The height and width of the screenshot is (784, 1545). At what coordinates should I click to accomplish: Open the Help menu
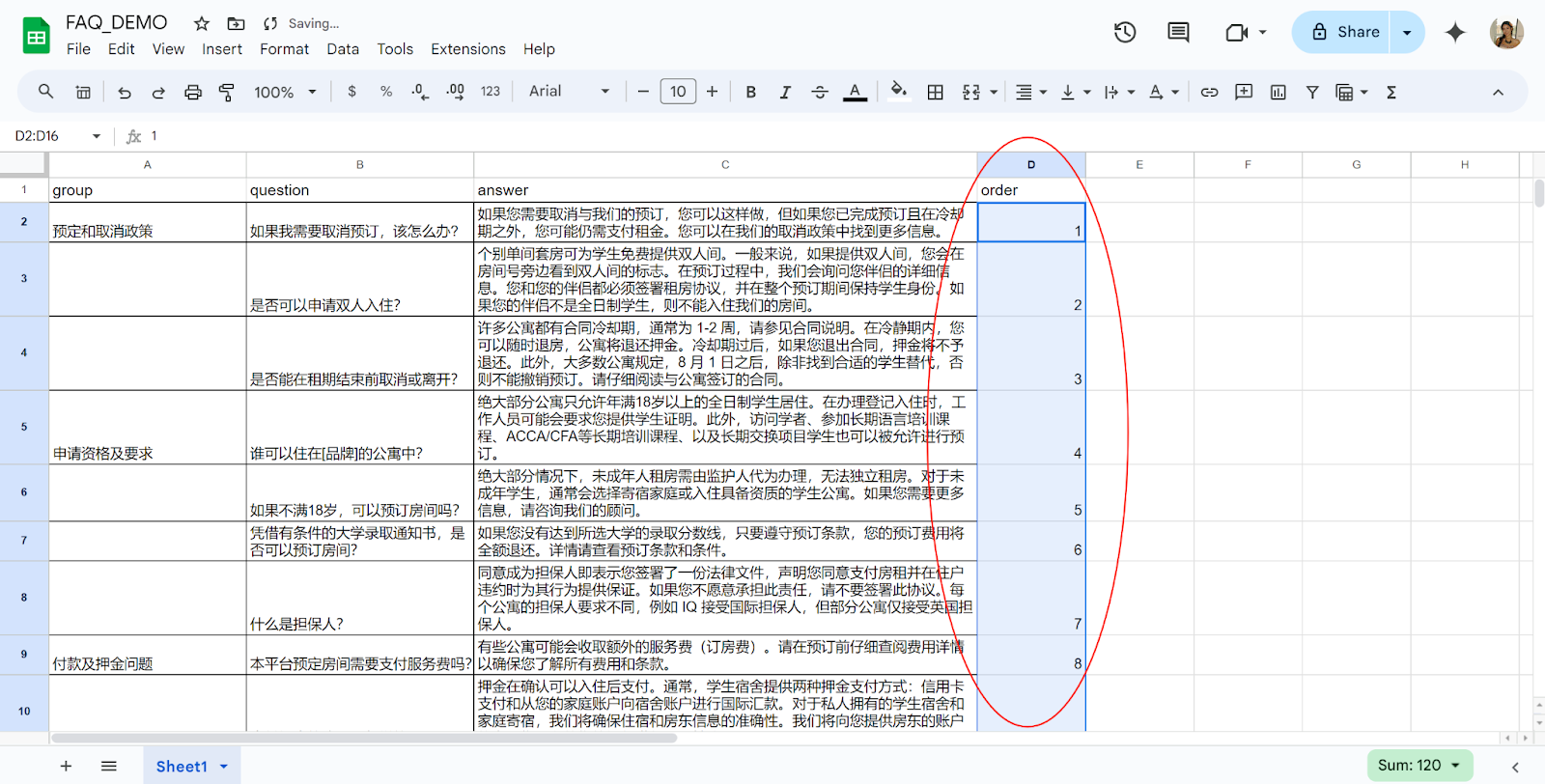pos(539,49)
